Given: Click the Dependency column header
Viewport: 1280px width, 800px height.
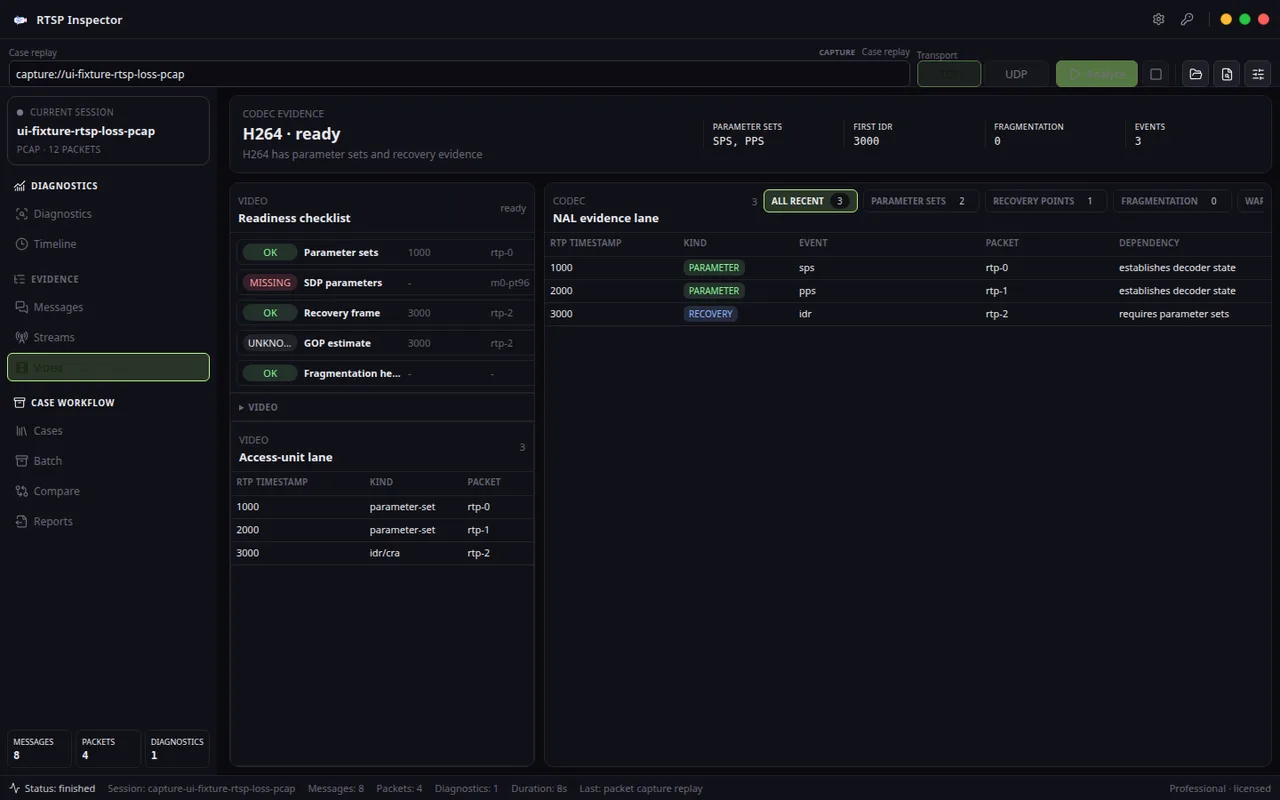Looking at the screenshot, I should [x=1149, y=243].
